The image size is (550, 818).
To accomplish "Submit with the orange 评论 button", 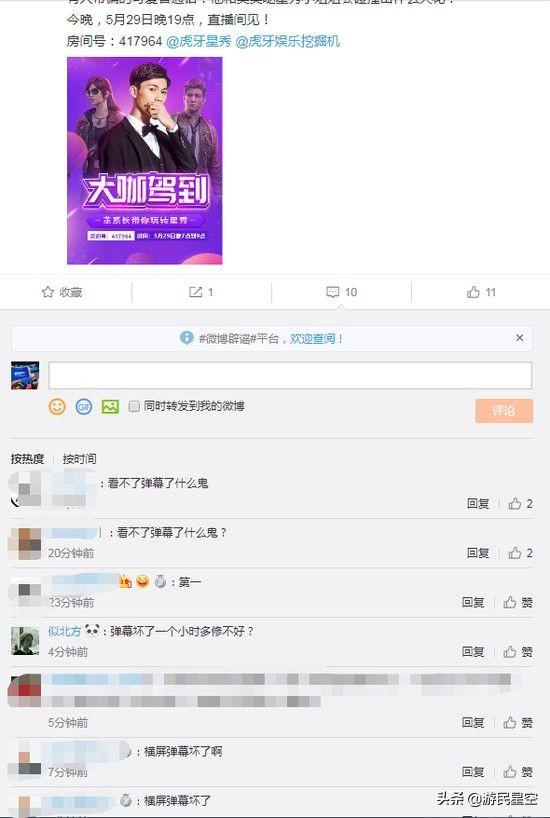I will pos(504,411).
